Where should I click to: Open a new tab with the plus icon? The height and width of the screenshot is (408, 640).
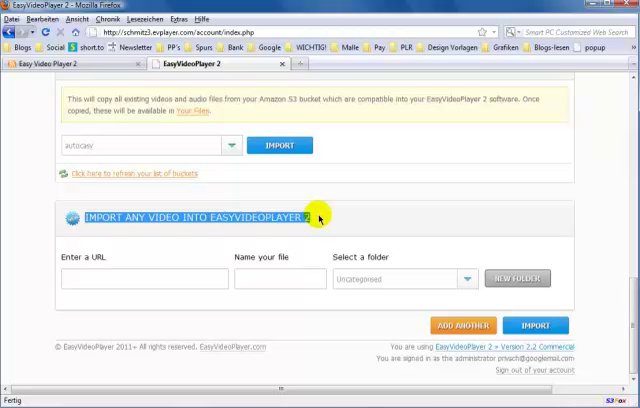(x=300, y=64)
